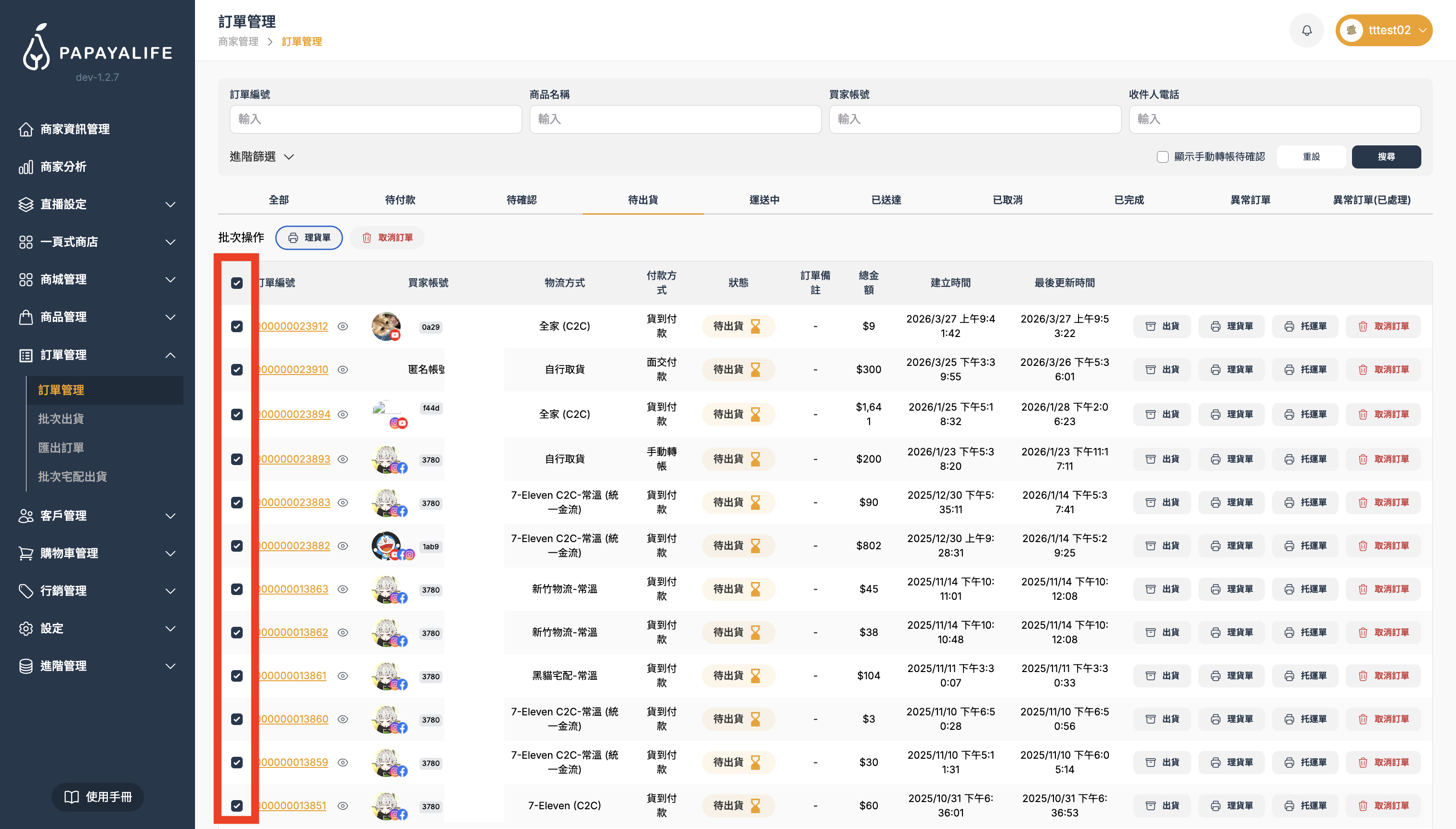Click the 出貨 icon on order 000000023912

pyautogui.click(x=1162, y=326)
